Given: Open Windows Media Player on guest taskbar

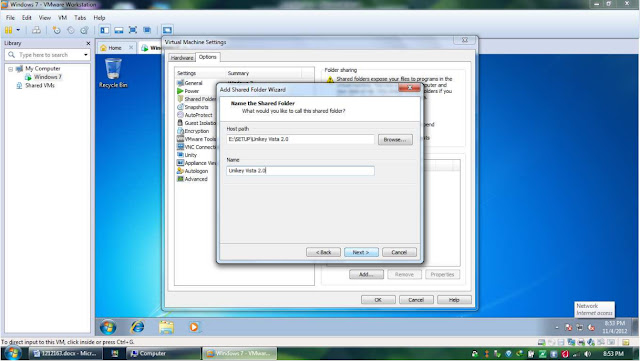Looking at the screenshot, I should 194,327.
